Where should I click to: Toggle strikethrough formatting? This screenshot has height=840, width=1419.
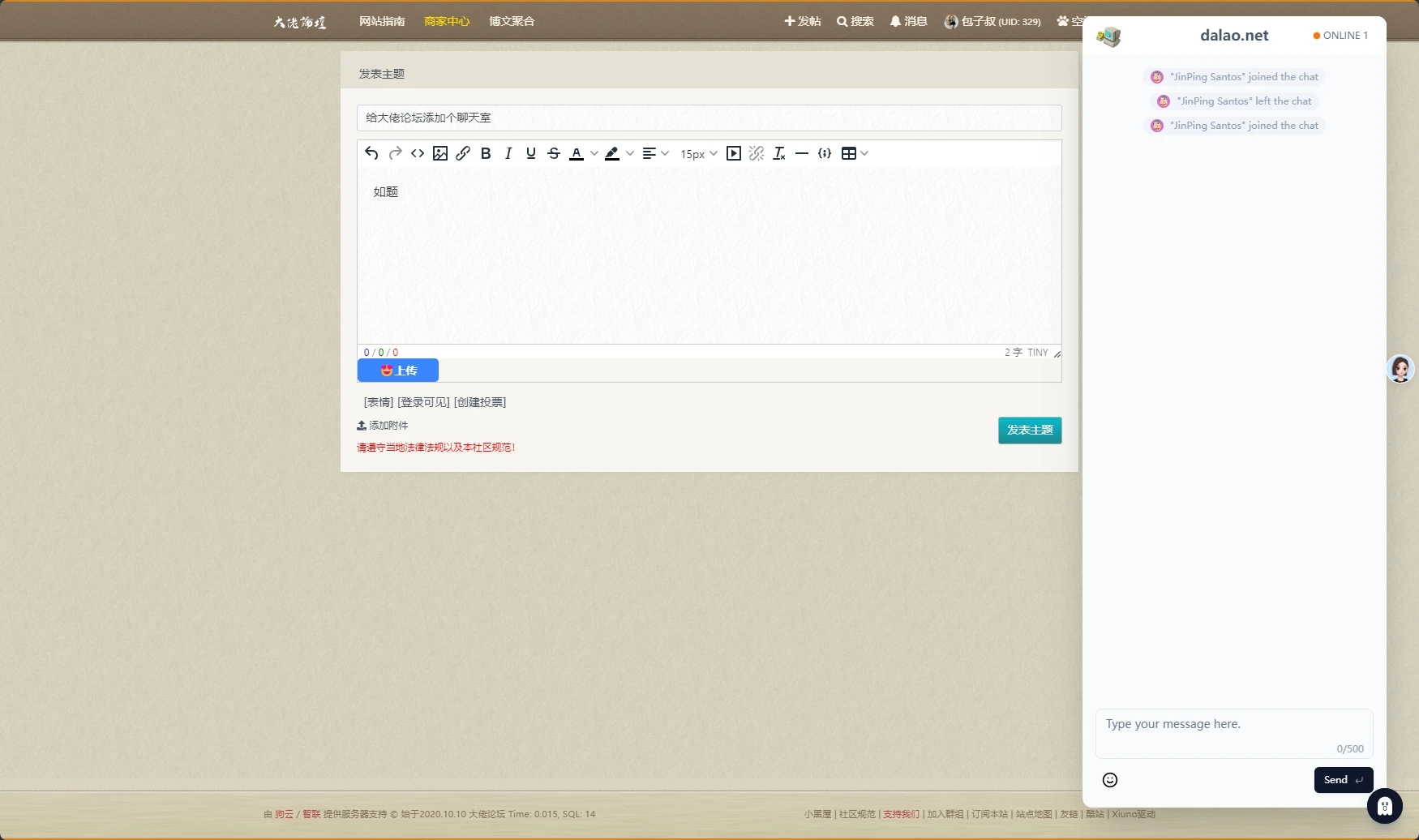coord(554,153)
